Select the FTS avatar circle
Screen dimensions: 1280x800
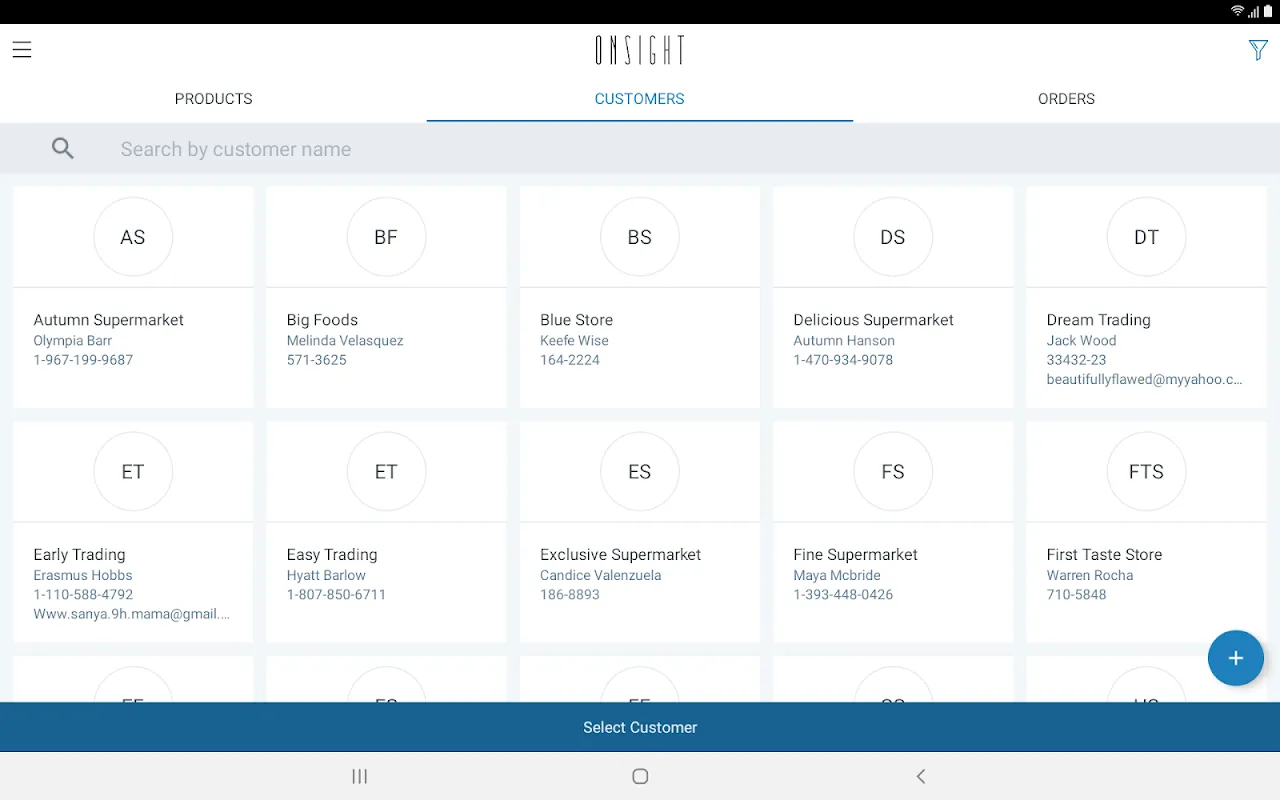(x=1146, y=472)
